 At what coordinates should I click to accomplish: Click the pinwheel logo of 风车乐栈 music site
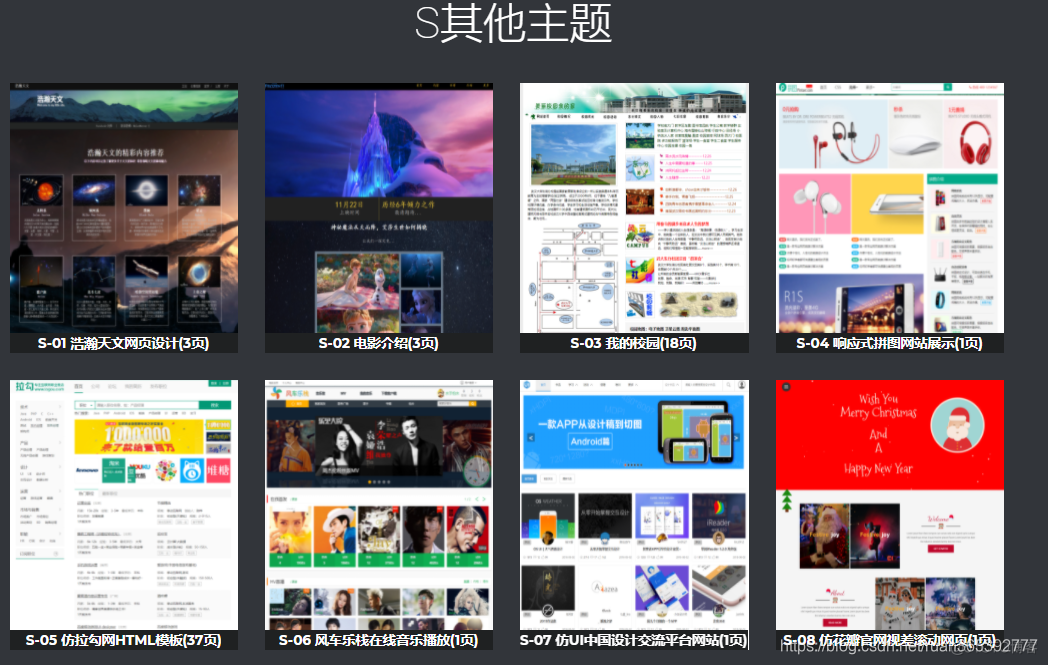[276, 393]
